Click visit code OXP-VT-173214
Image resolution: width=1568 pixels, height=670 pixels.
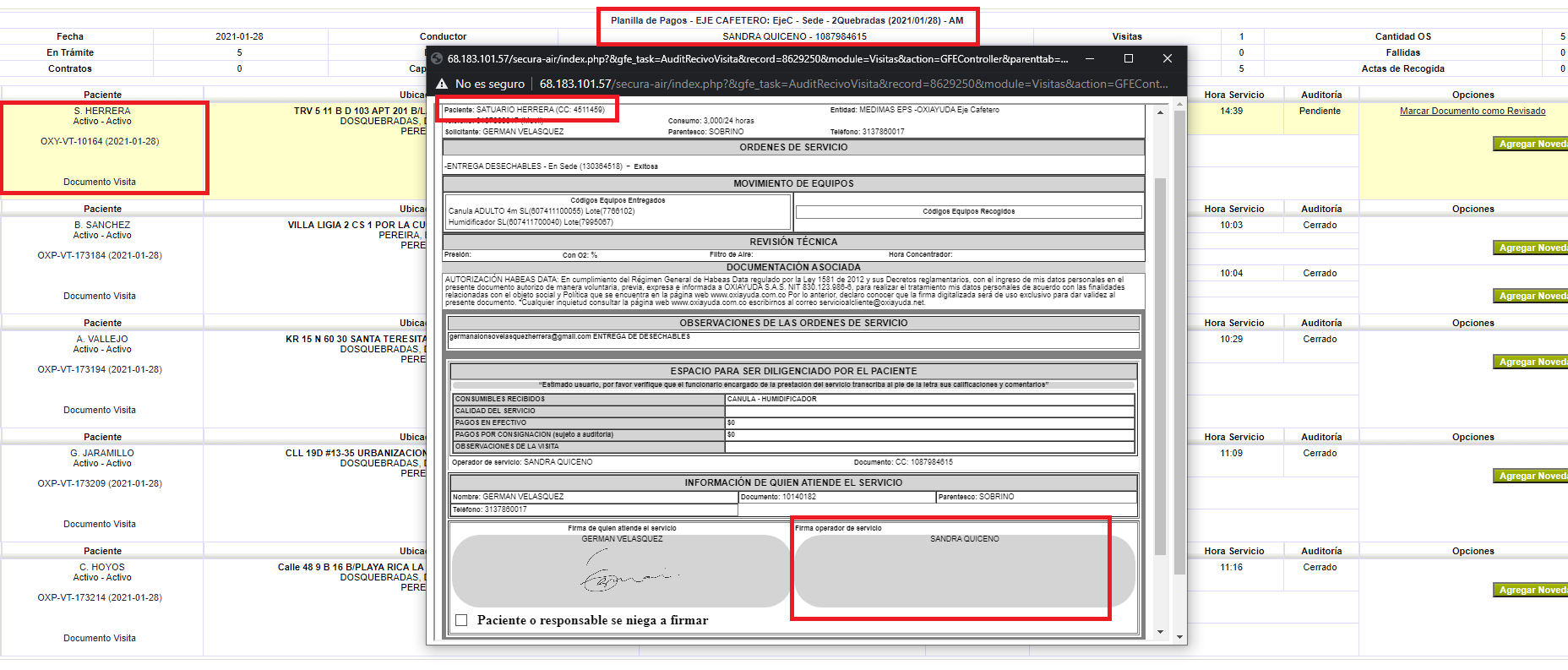pyautogui.click(x=100, y=597)
